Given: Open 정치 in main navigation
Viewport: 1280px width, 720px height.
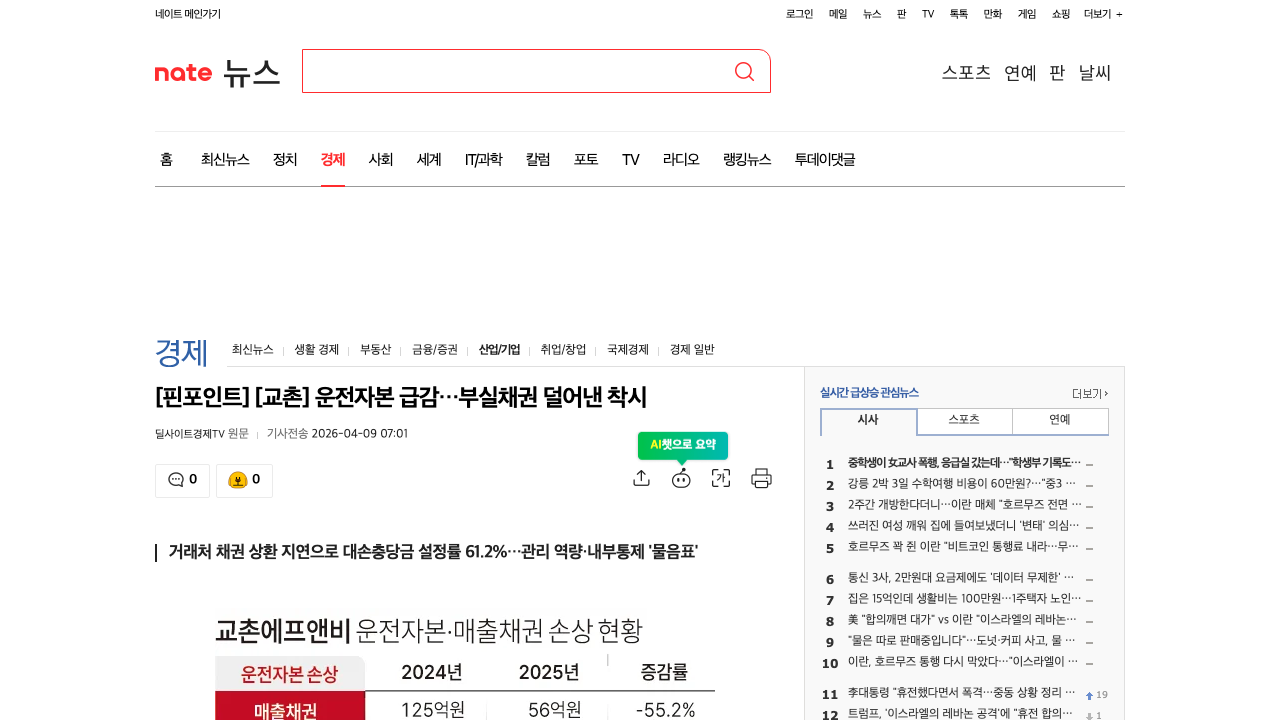Looking at the screenshot, I should tap(285, 159).
